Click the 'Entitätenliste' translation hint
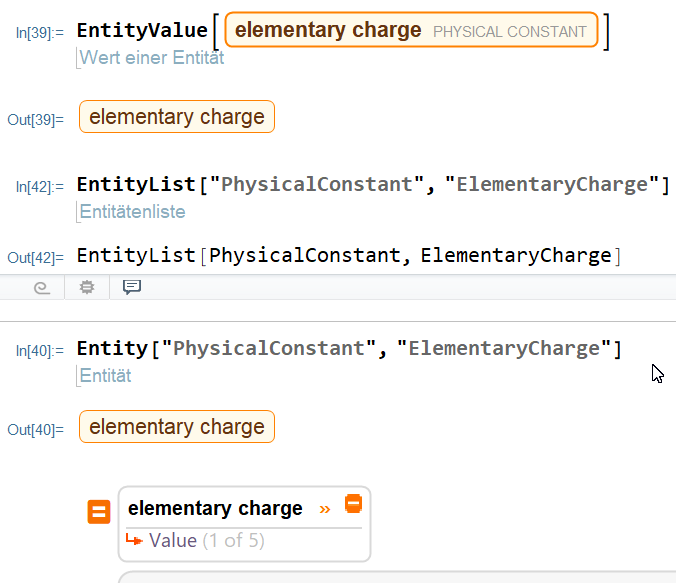 pyautogui.click(x=132, y=212)
